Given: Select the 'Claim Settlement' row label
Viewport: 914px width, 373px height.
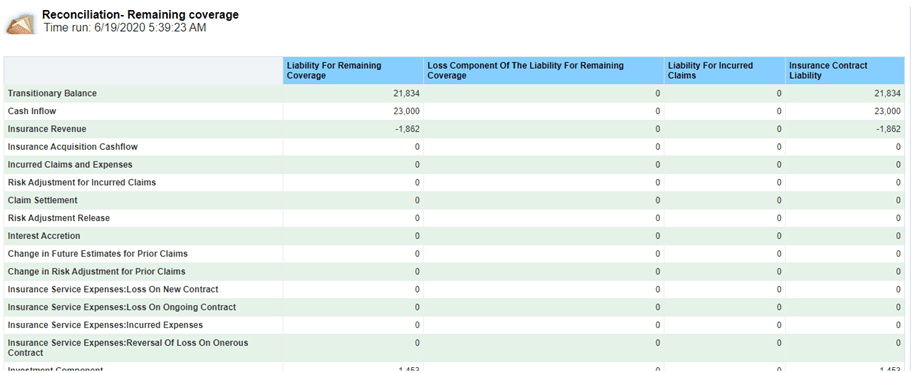Looking at the screenshot, I should 43,200.
